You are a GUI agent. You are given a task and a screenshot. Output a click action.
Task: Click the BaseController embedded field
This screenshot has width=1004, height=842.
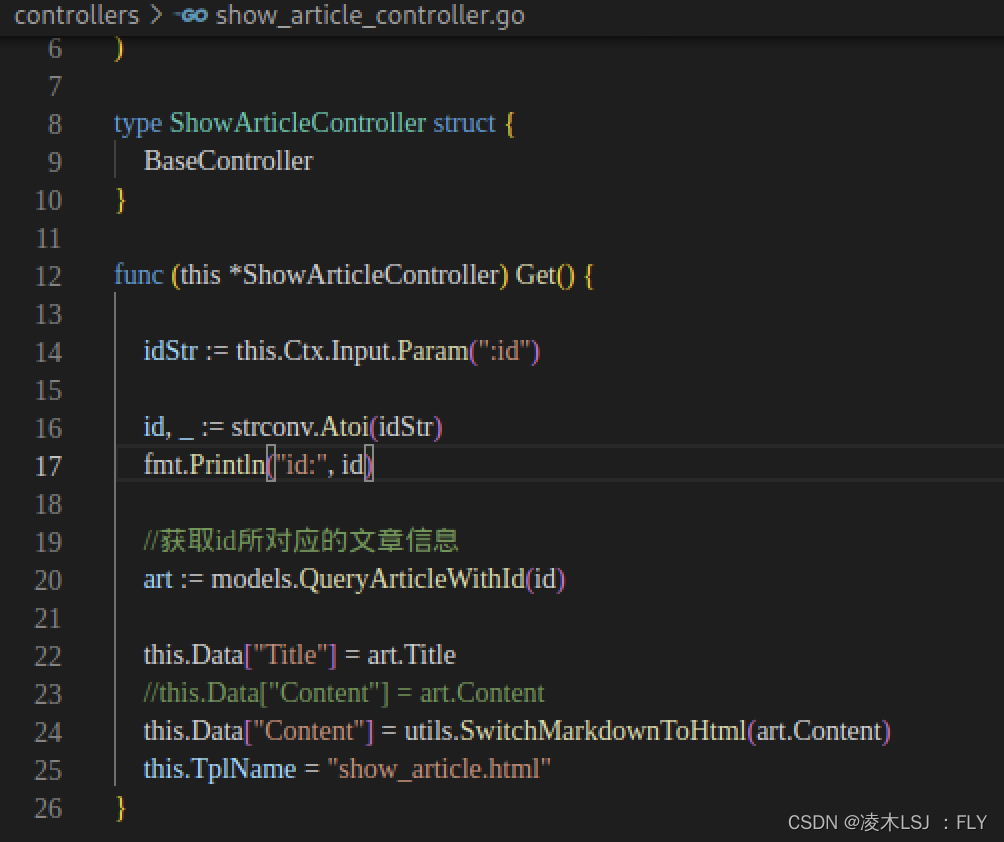[227, 160]
